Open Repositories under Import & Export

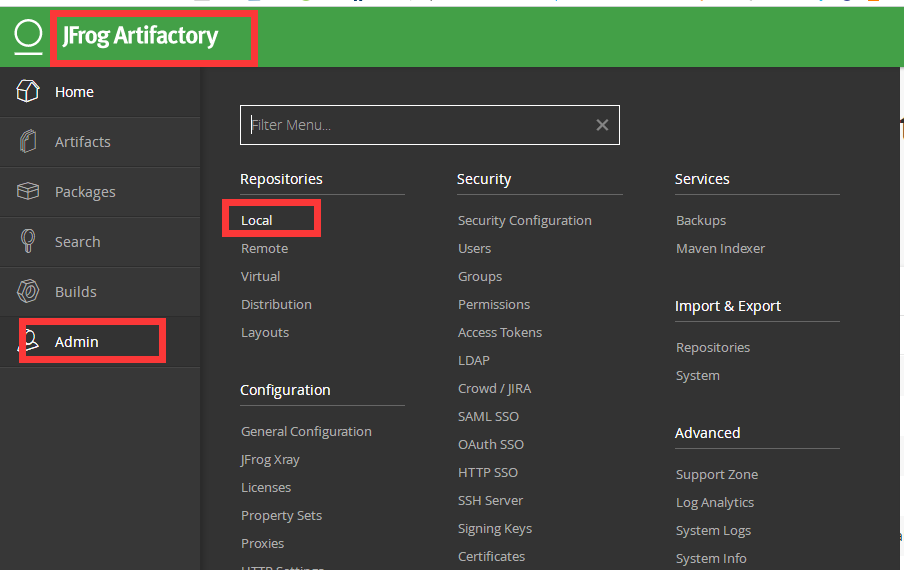point(713,348)
